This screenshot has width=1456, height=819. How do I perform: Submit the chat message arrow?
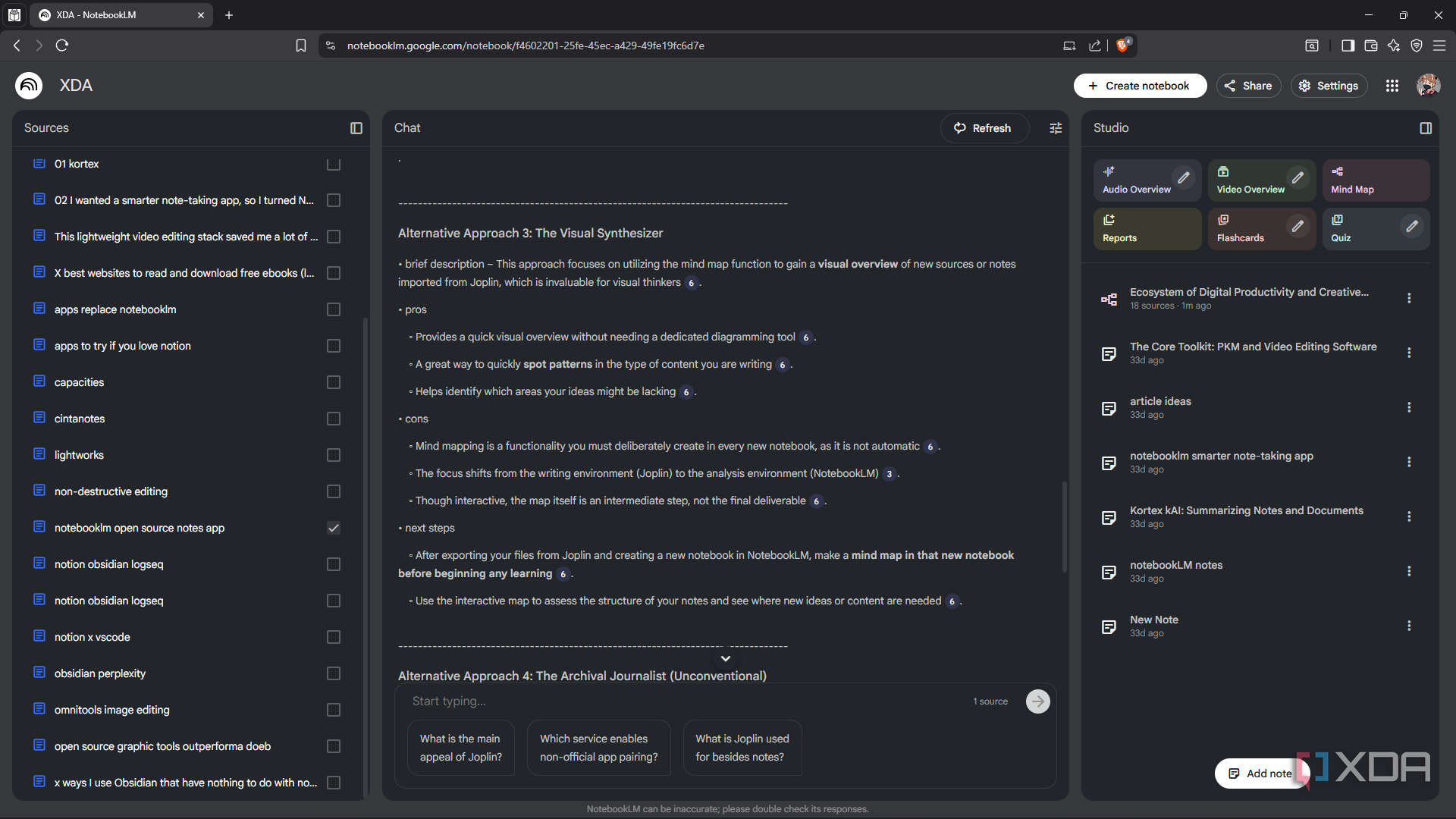pyautogui.click(x=1038, y=701)
